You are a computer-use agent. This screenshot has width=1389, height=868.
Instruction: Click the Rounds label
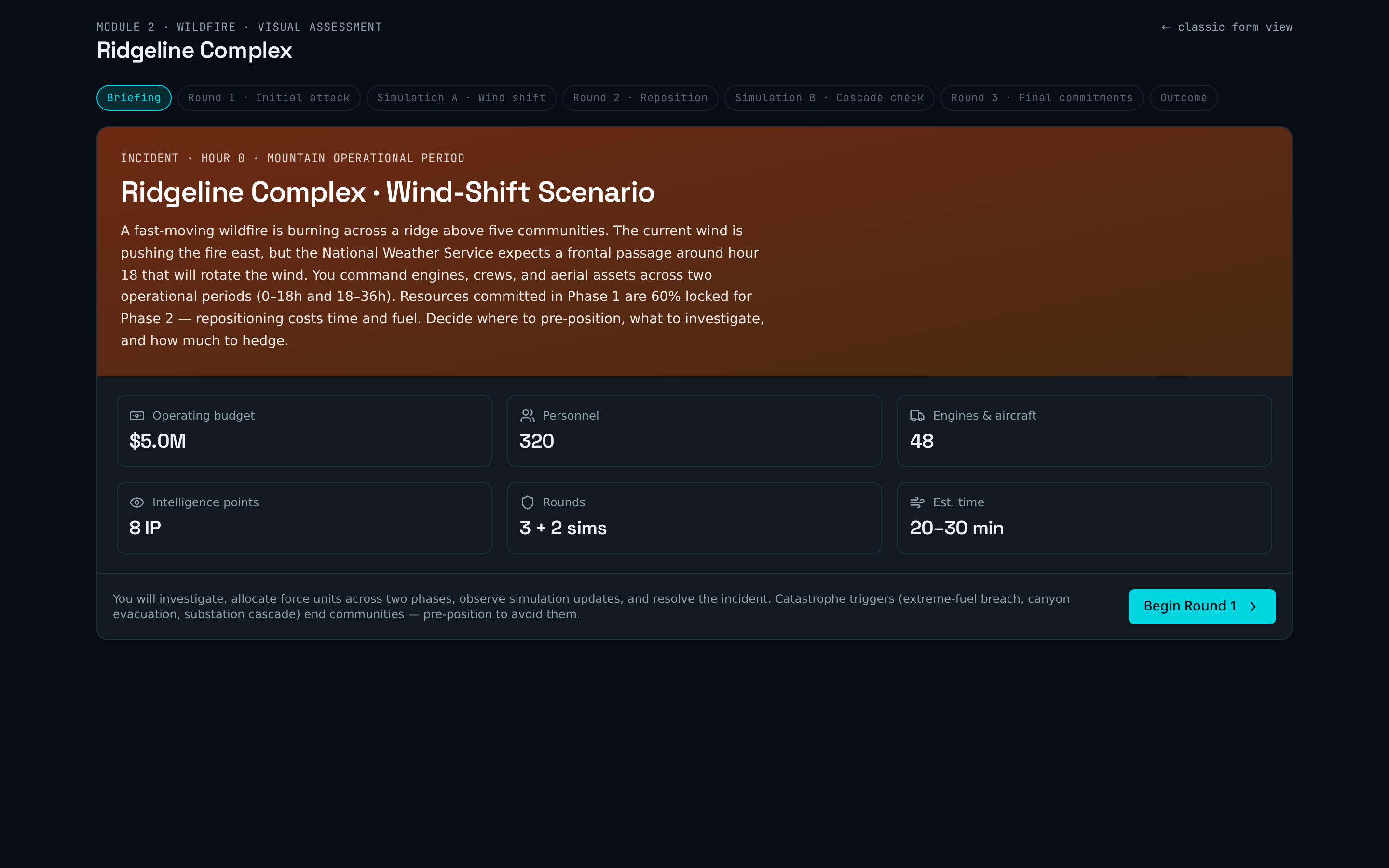click(564, 502)
